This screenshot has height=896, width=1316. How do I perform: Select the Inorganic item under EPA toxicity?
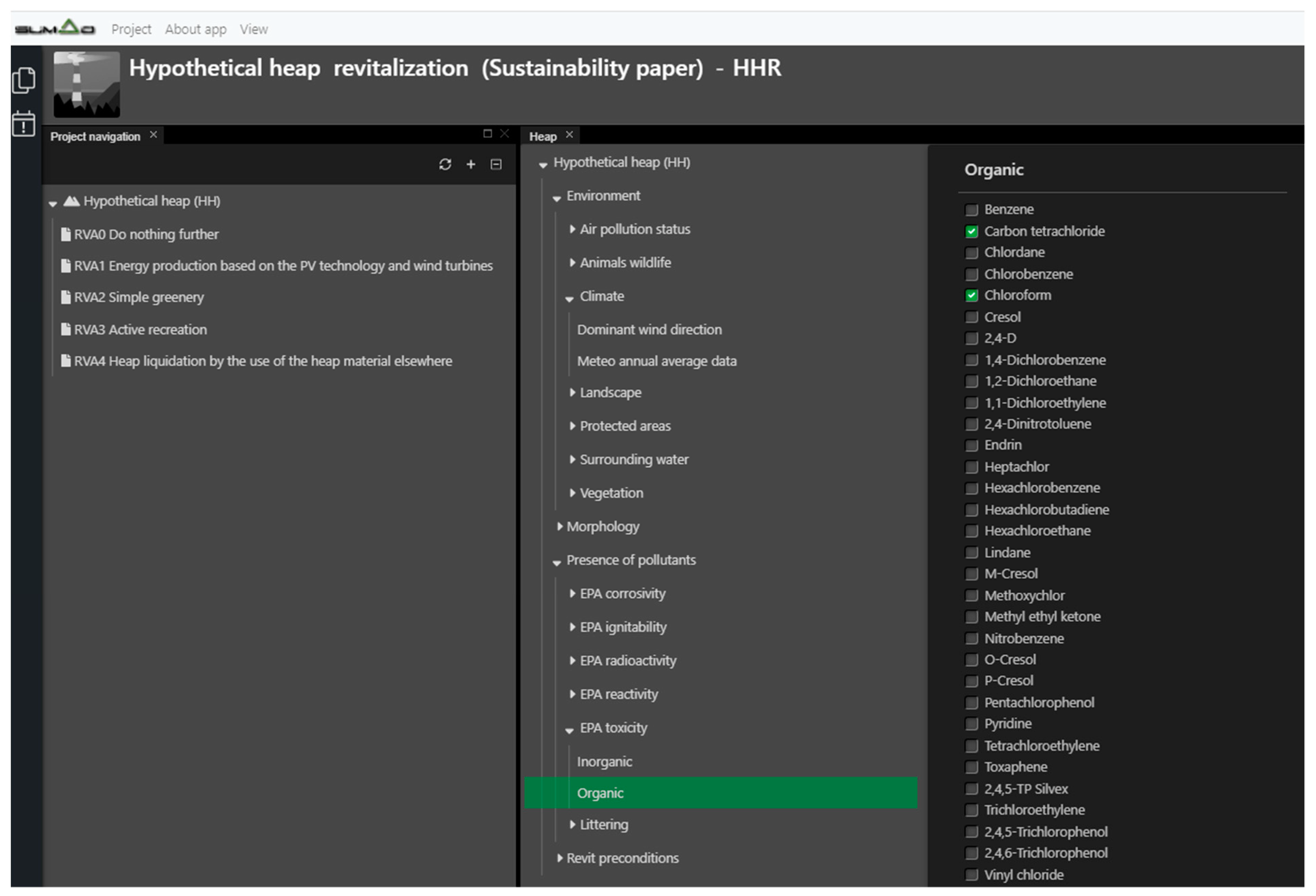604,762
